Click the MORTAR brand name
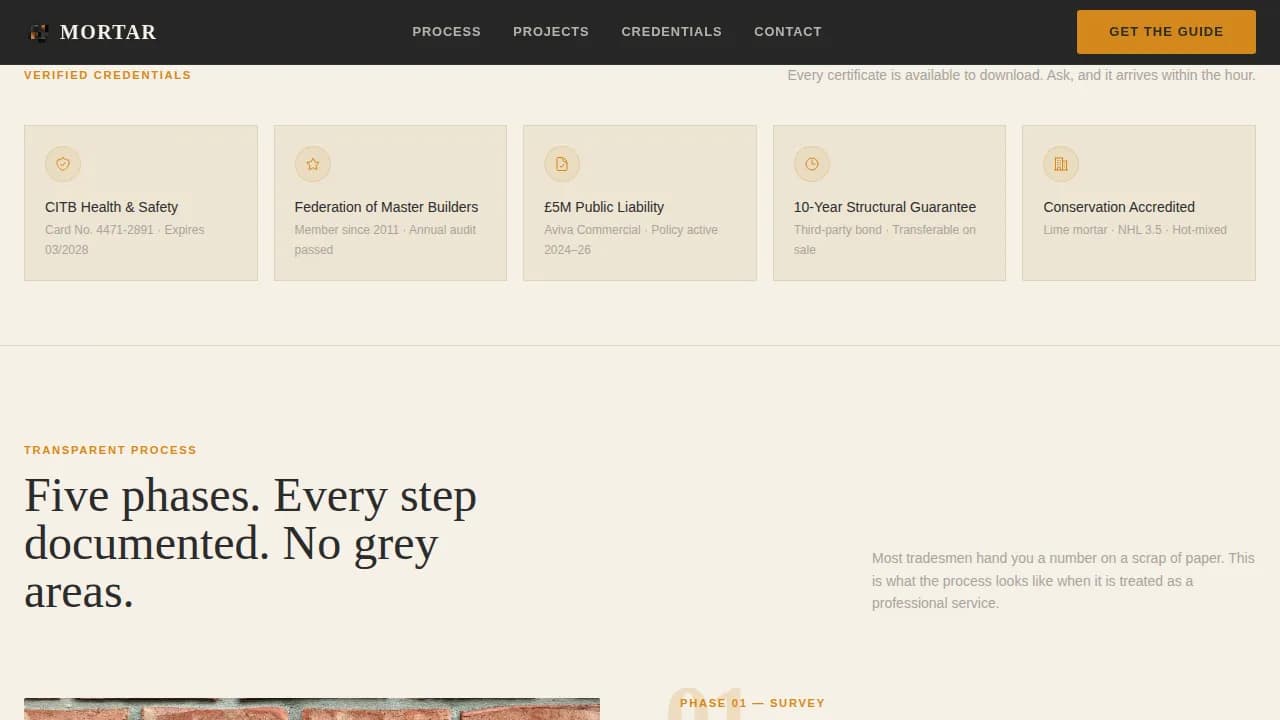The width and height of the screenshot is (1280, 720). (108, 32)
